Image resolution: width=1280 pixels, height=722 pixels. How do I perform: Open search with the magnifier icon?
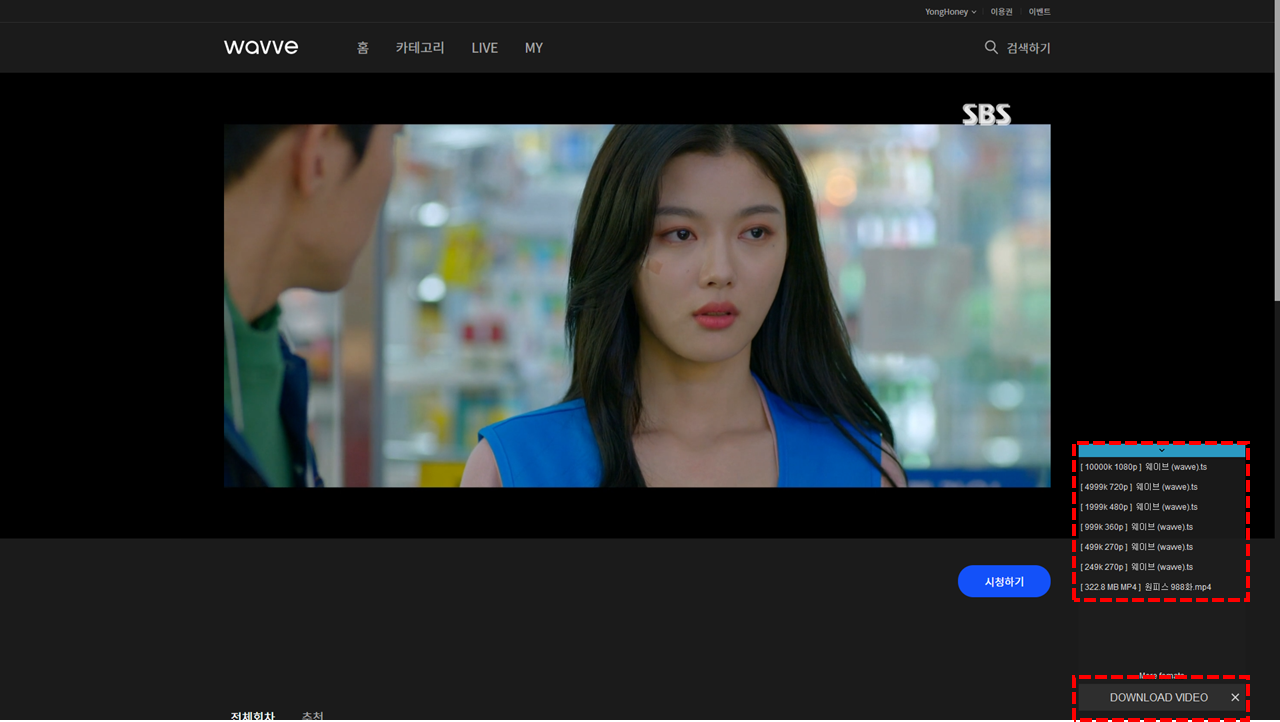991,47
